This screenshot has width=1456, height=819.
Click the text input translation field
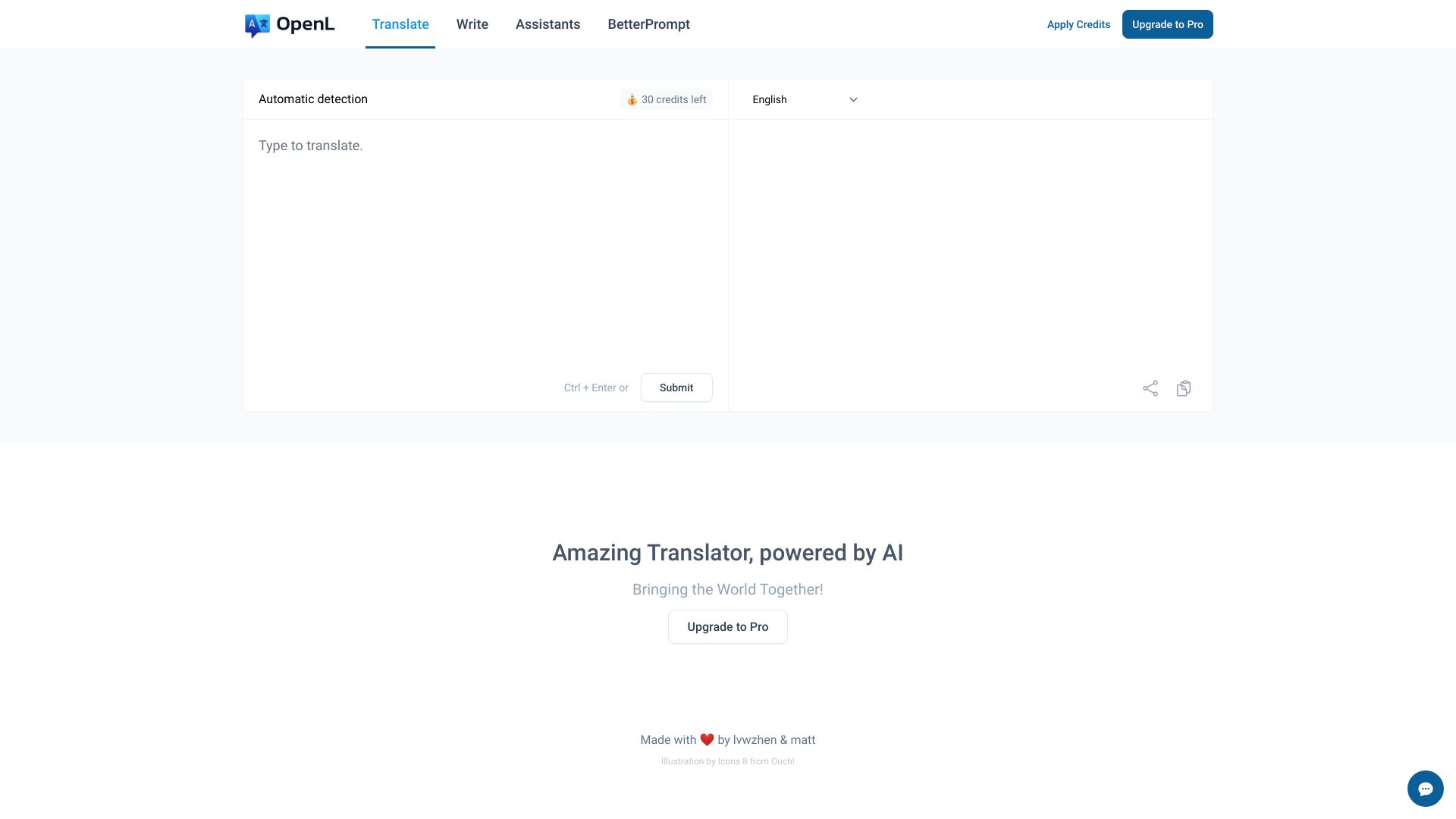(485, 245)
